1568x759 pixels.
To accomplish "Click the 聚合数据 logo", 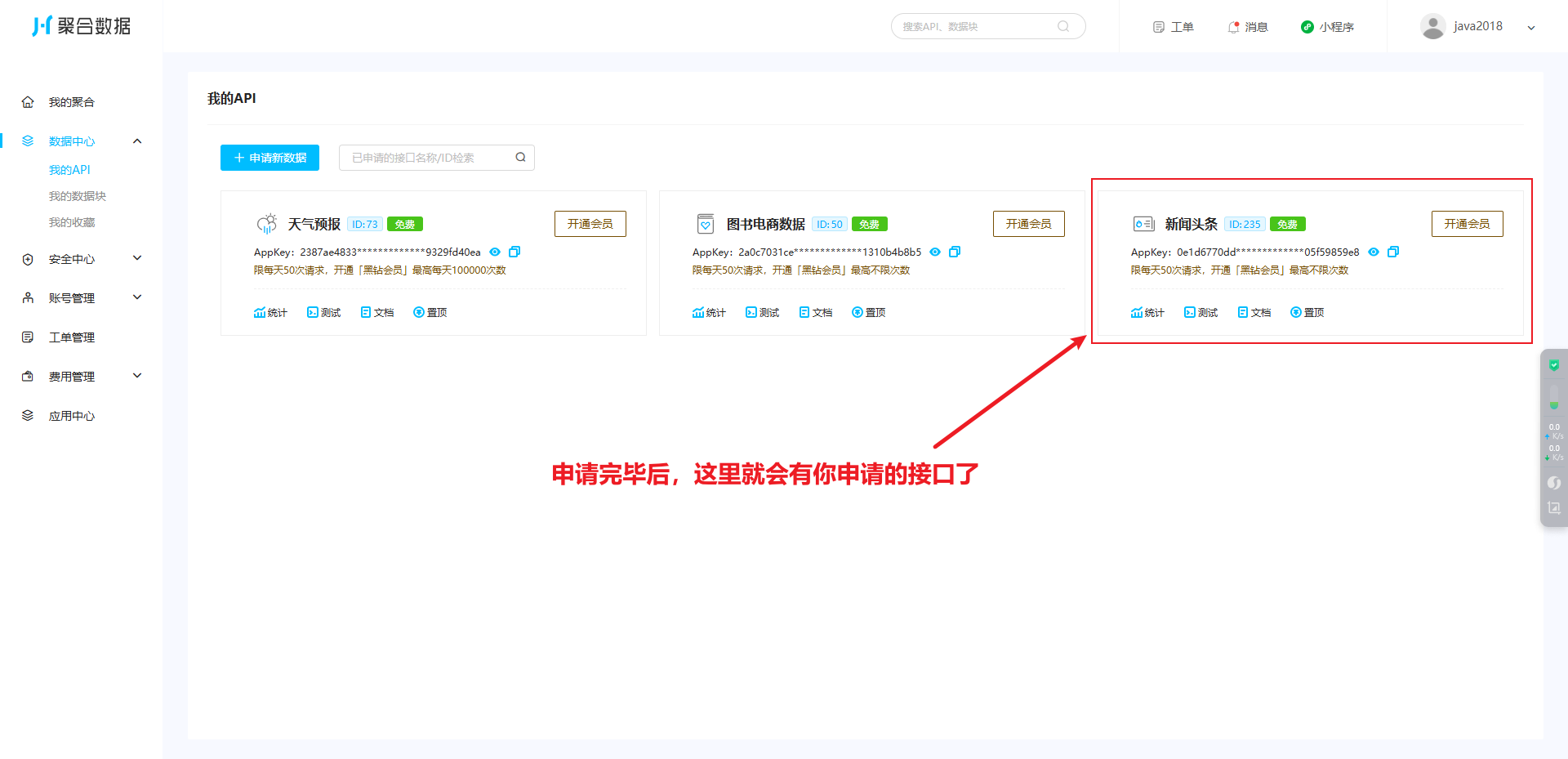I will [81, 26].
